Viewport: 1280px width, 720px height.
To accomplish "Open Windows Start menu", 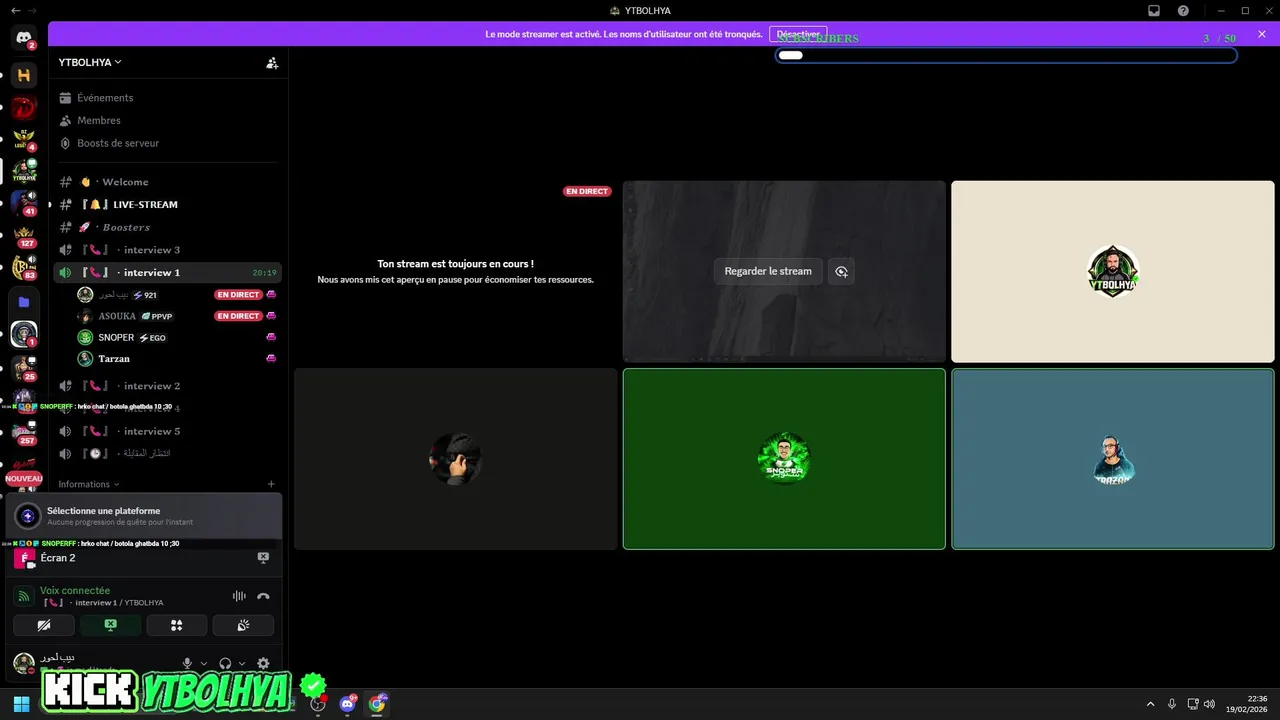I will coord(22,703).
